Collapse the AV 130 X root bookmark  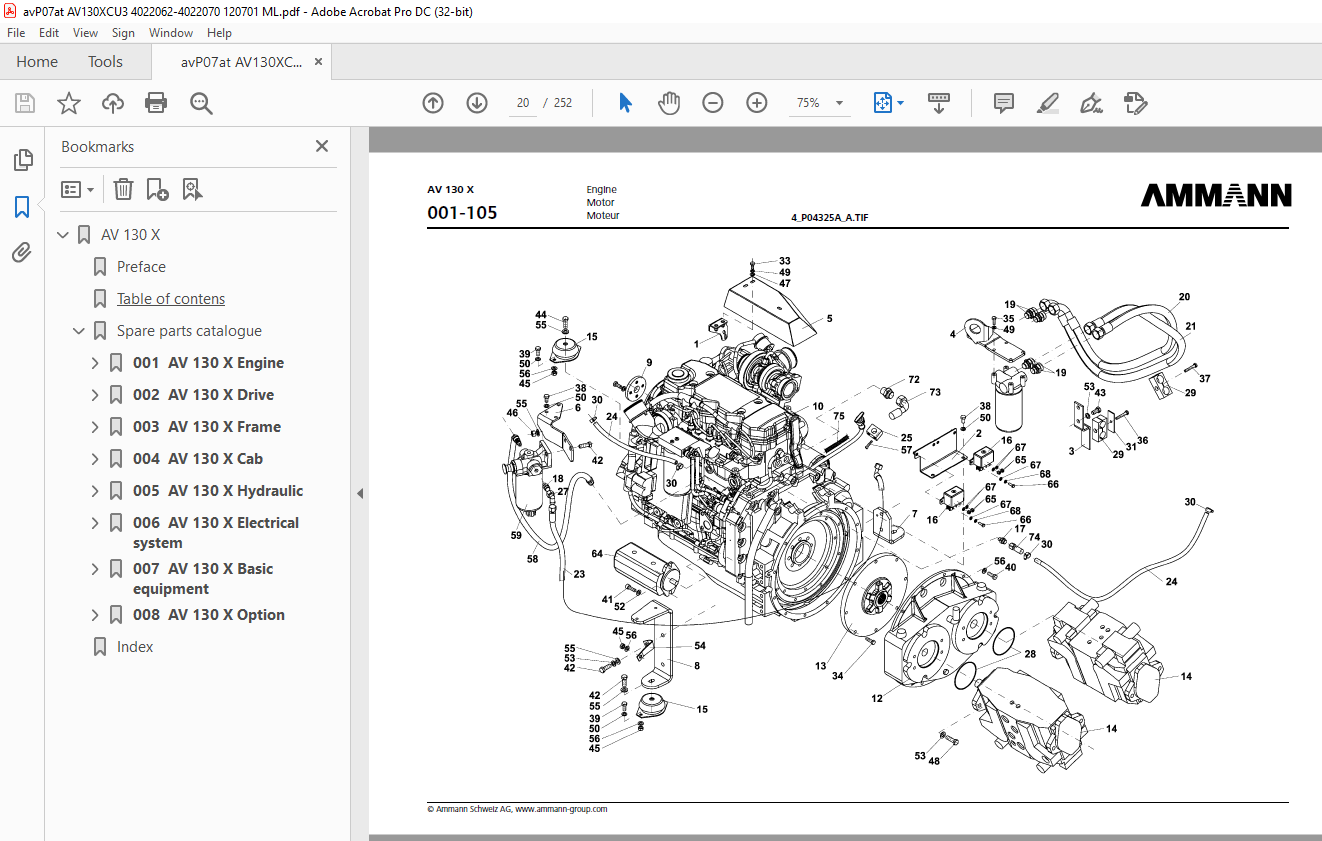pos(63,235)
